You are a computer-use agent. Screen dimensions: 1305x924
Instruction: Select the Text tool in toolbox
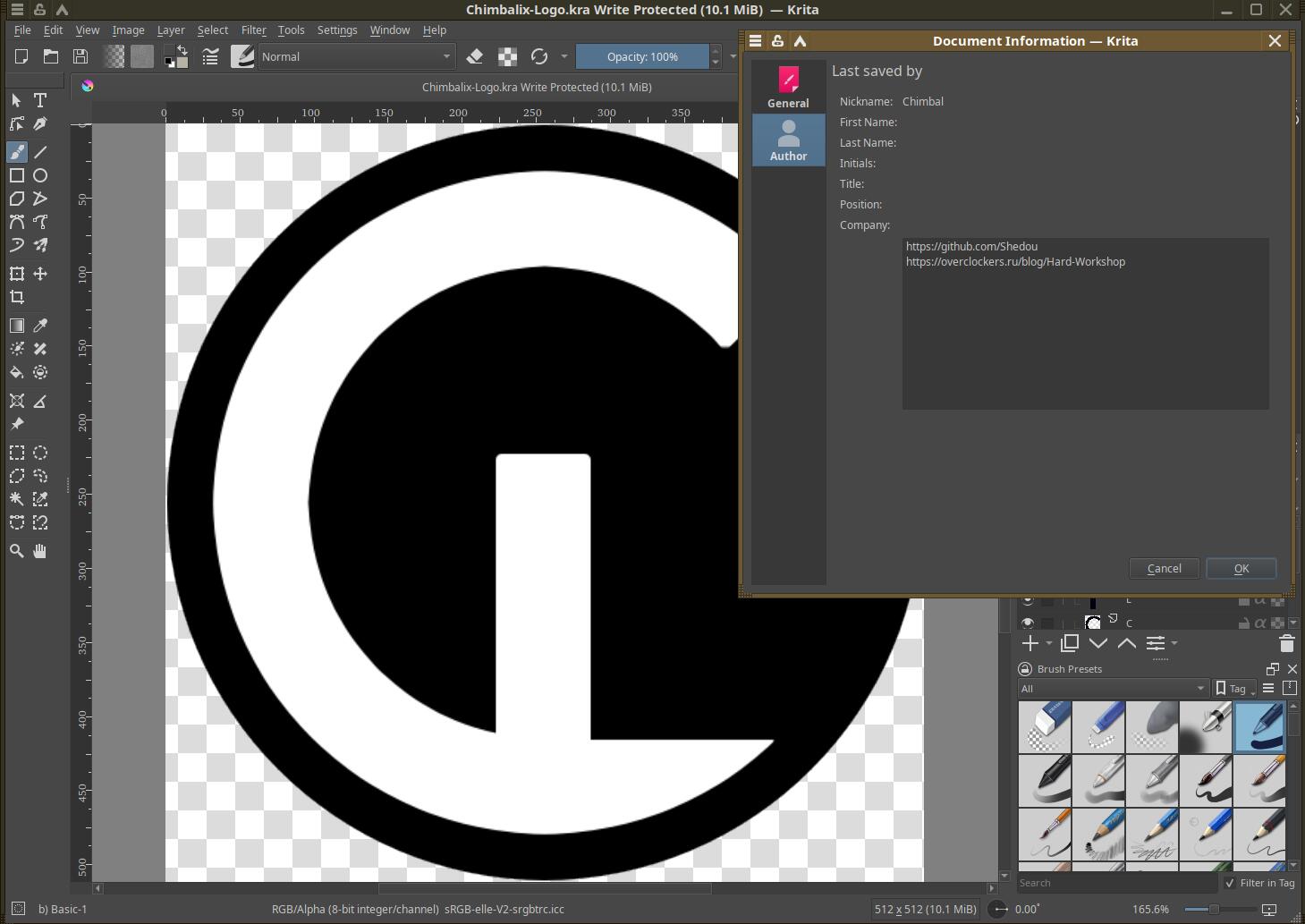(40, 100)
